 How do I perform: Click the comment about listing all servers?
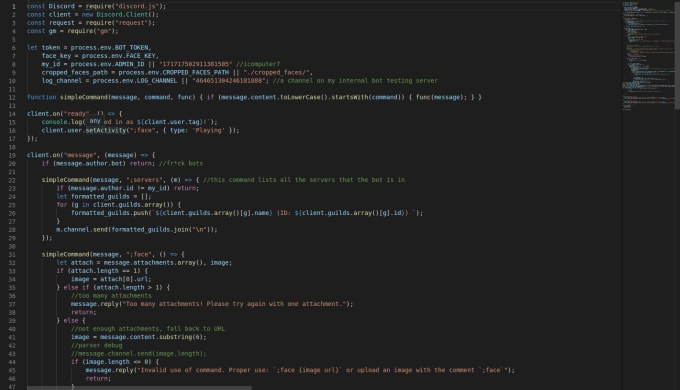coord(304,180)
